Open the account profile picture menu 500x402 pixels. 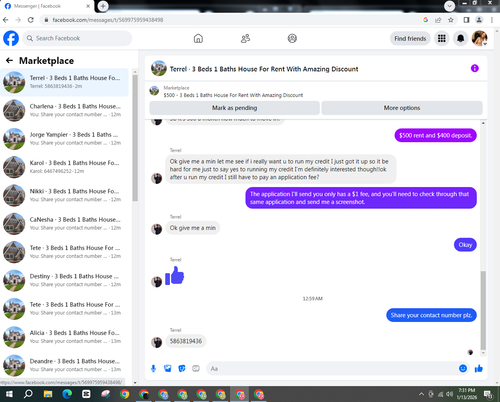click(480, 38)
